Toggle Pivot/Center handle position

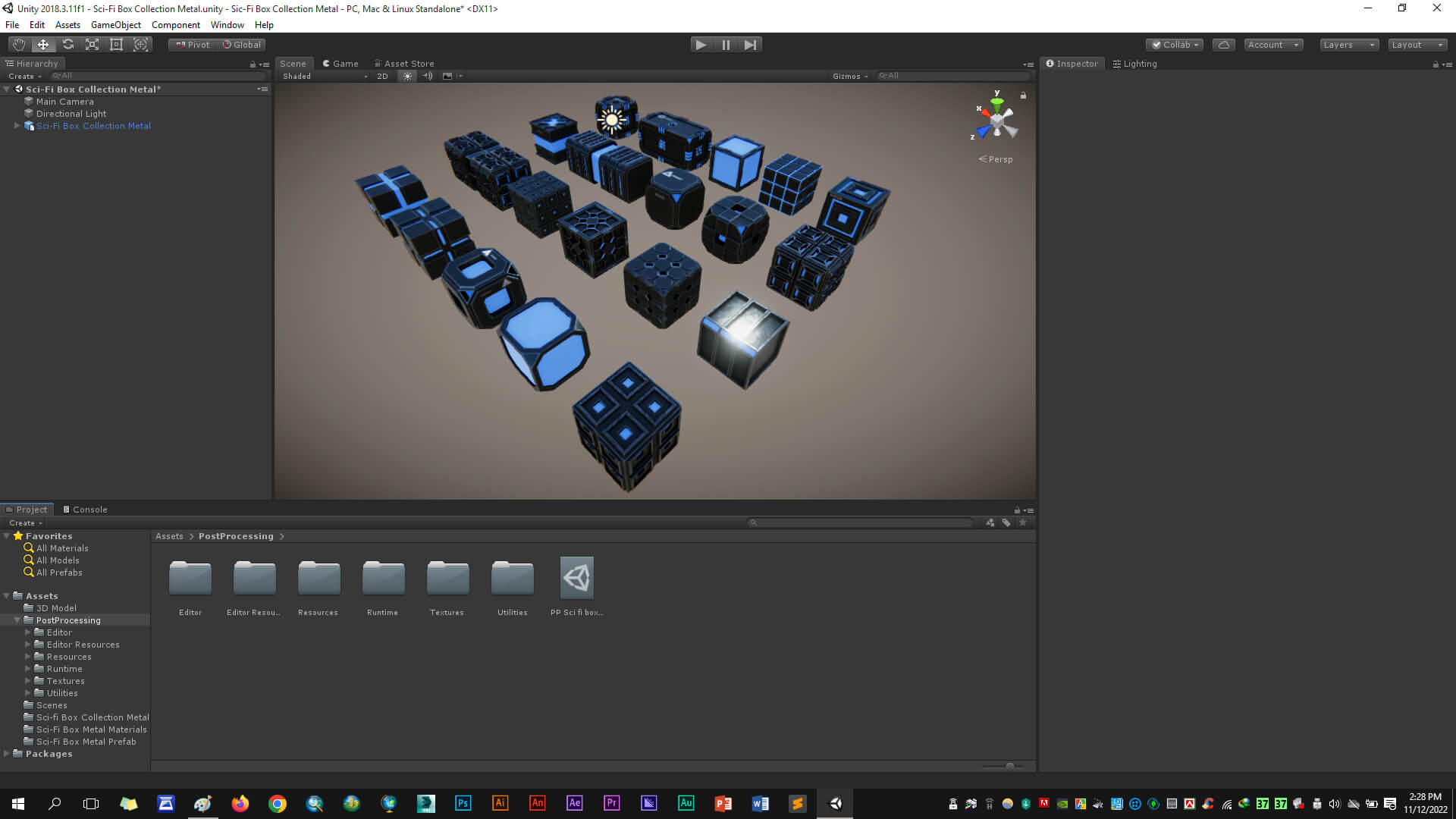click(x=193, y=45)
